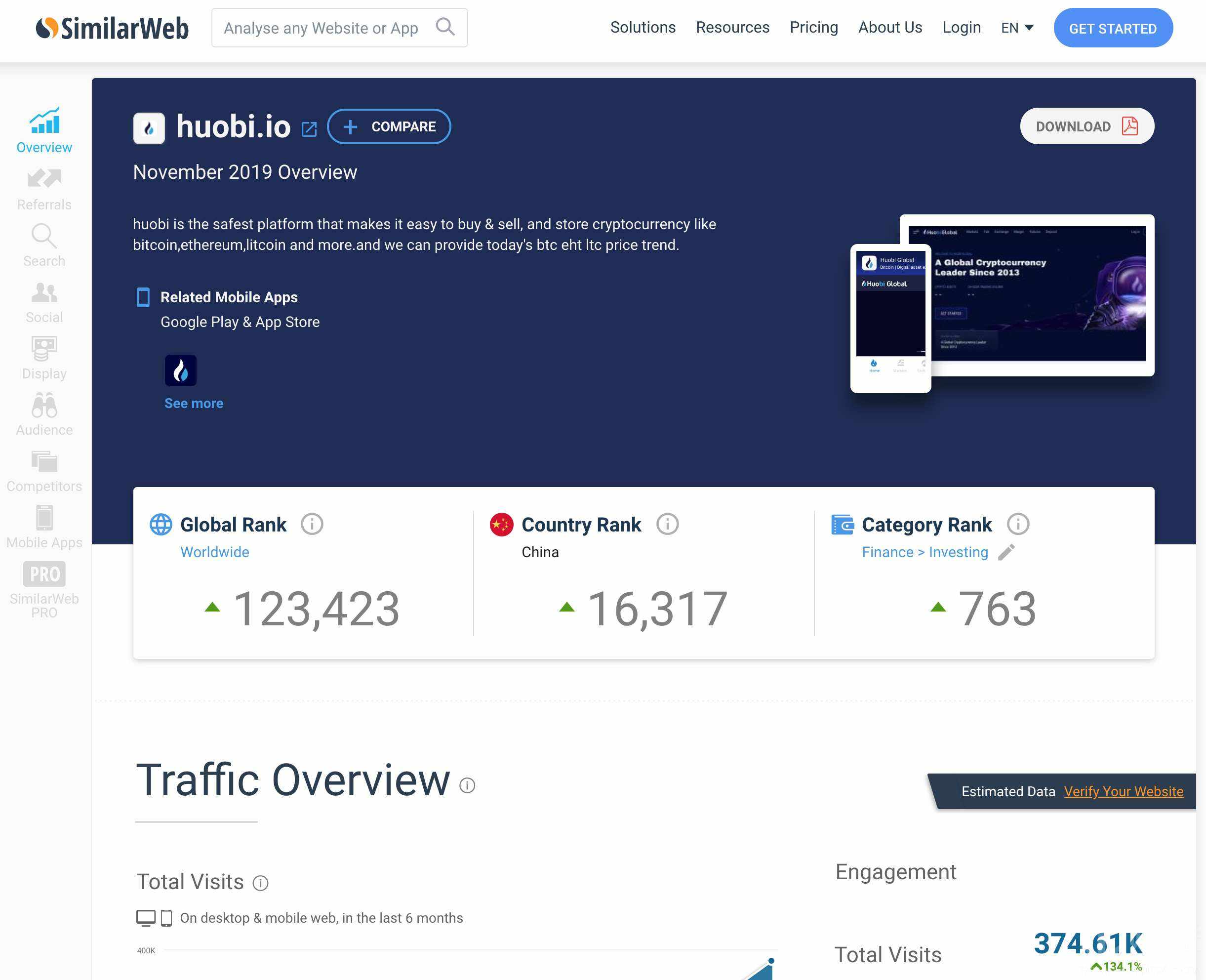Click the Verify Your Website link
1206x980 pixels.
coord(1124,791)
